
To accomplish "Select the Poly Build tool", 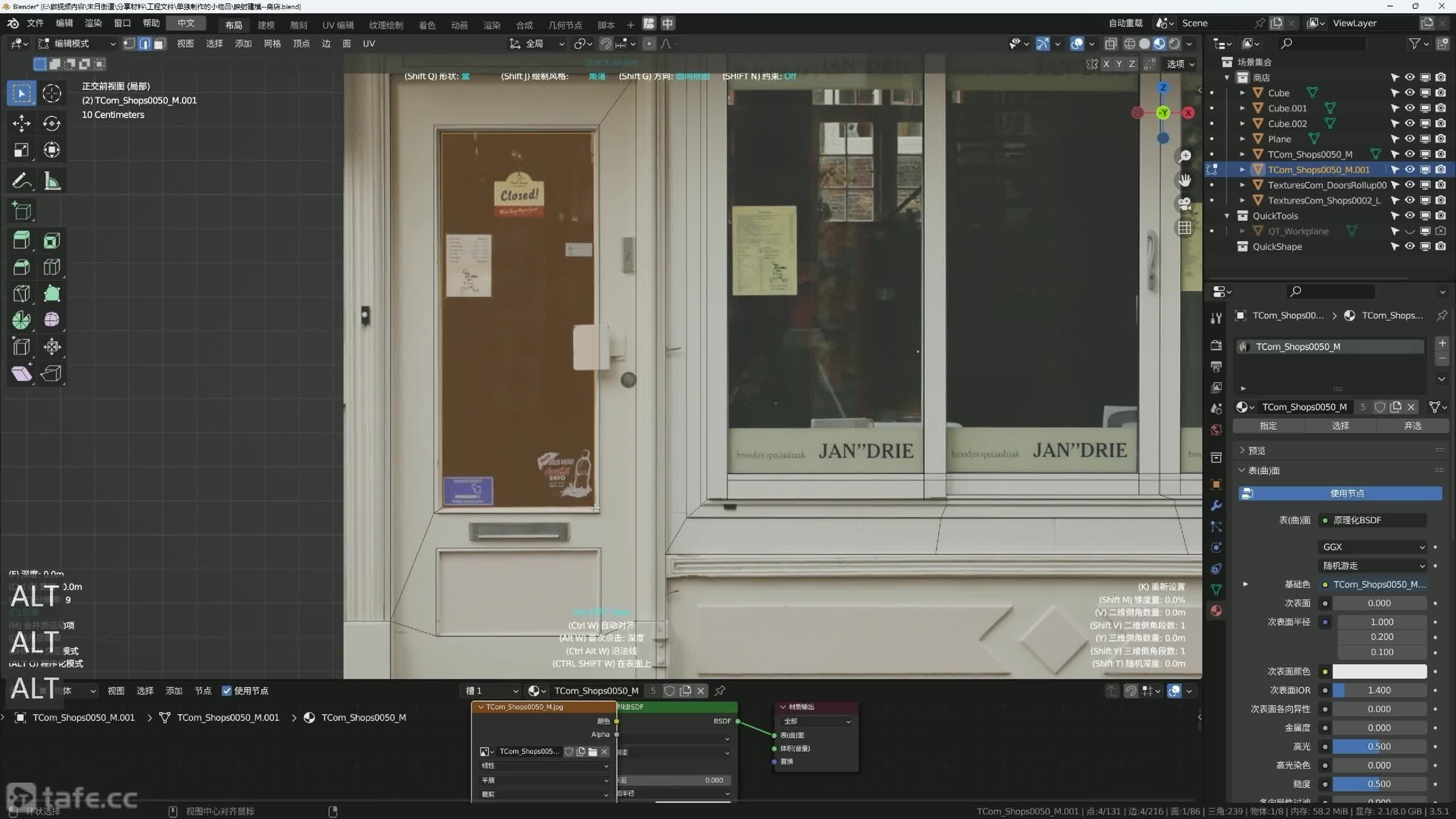I will 52,293.
